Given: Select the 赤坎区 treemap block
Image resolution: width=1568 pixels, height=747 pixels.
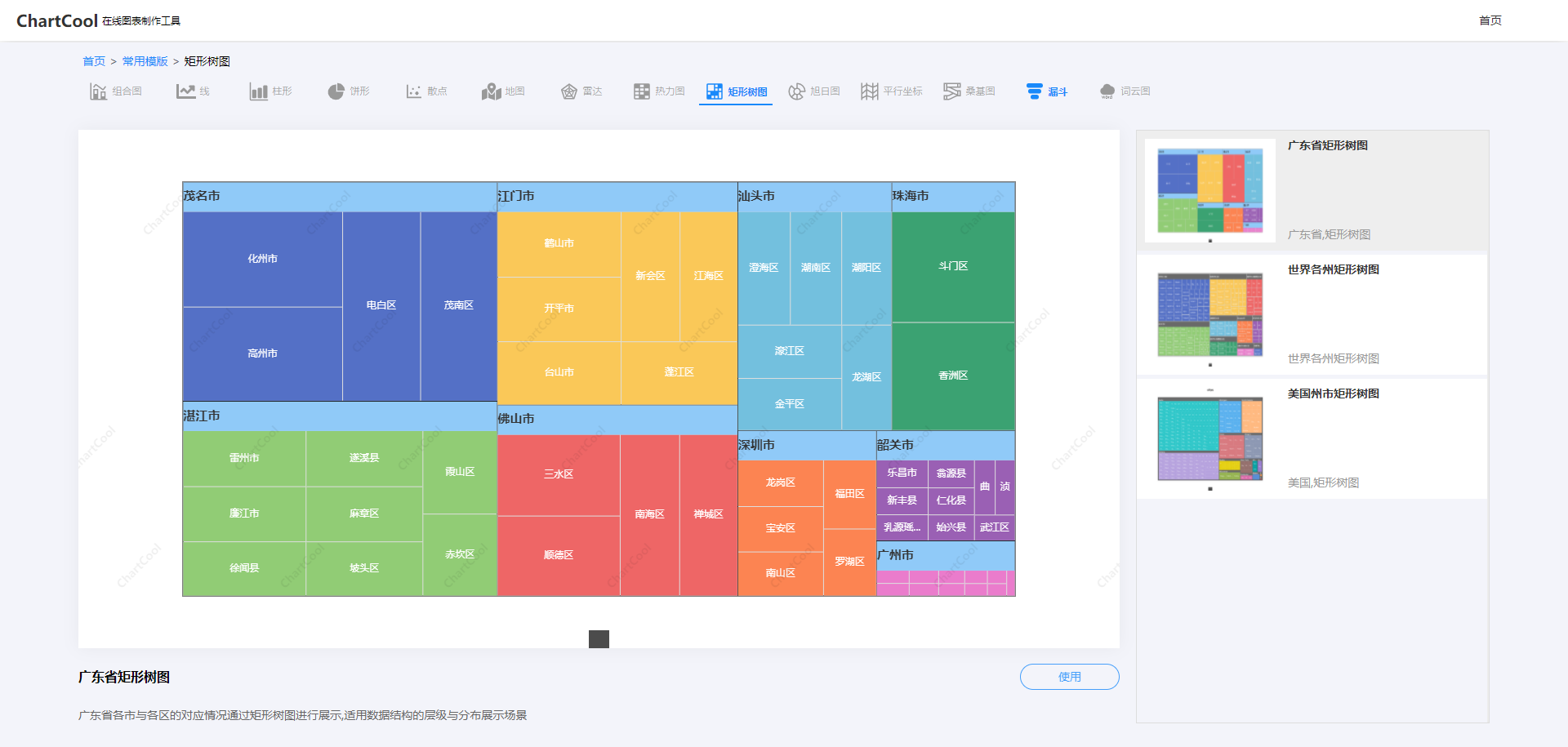Looking at the screenshot, I should [460, 555].
